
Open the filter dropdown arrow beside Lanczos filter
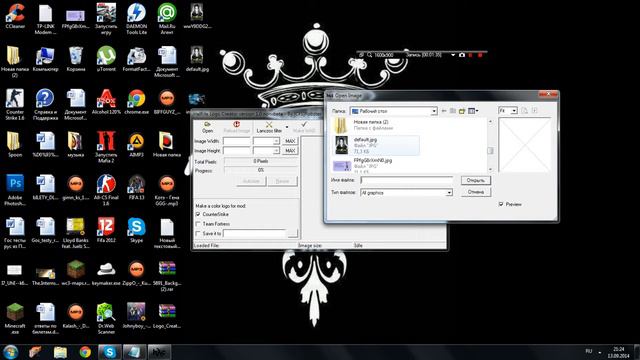pos(287,127)
